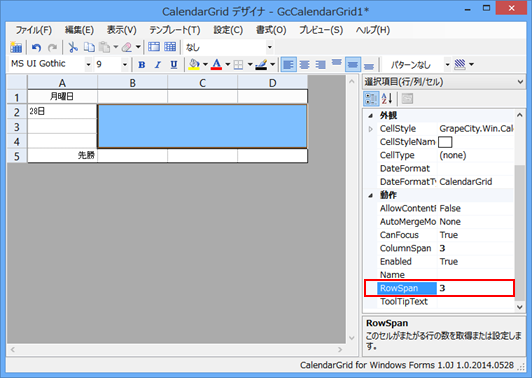Click the grid view icon beside the template box
The height and width of the screenshot is (378, 532).
point(170,47)
